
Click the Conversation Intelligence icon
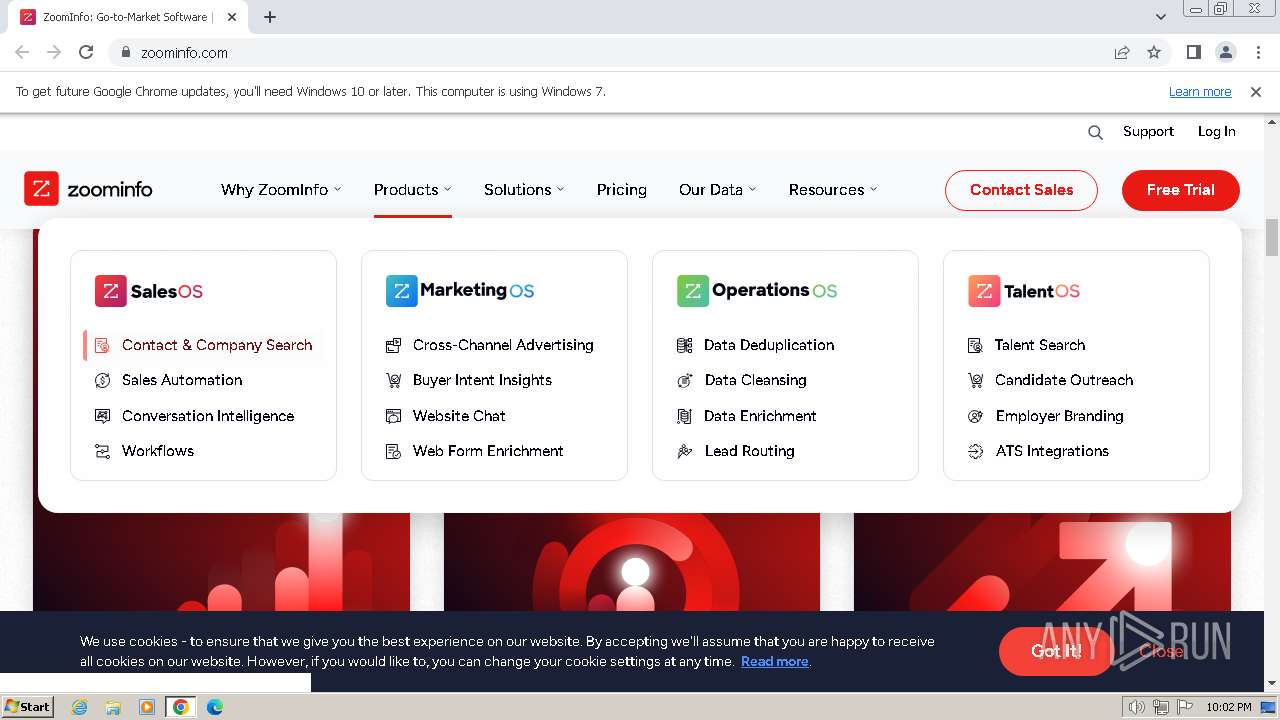coord(102,416)
